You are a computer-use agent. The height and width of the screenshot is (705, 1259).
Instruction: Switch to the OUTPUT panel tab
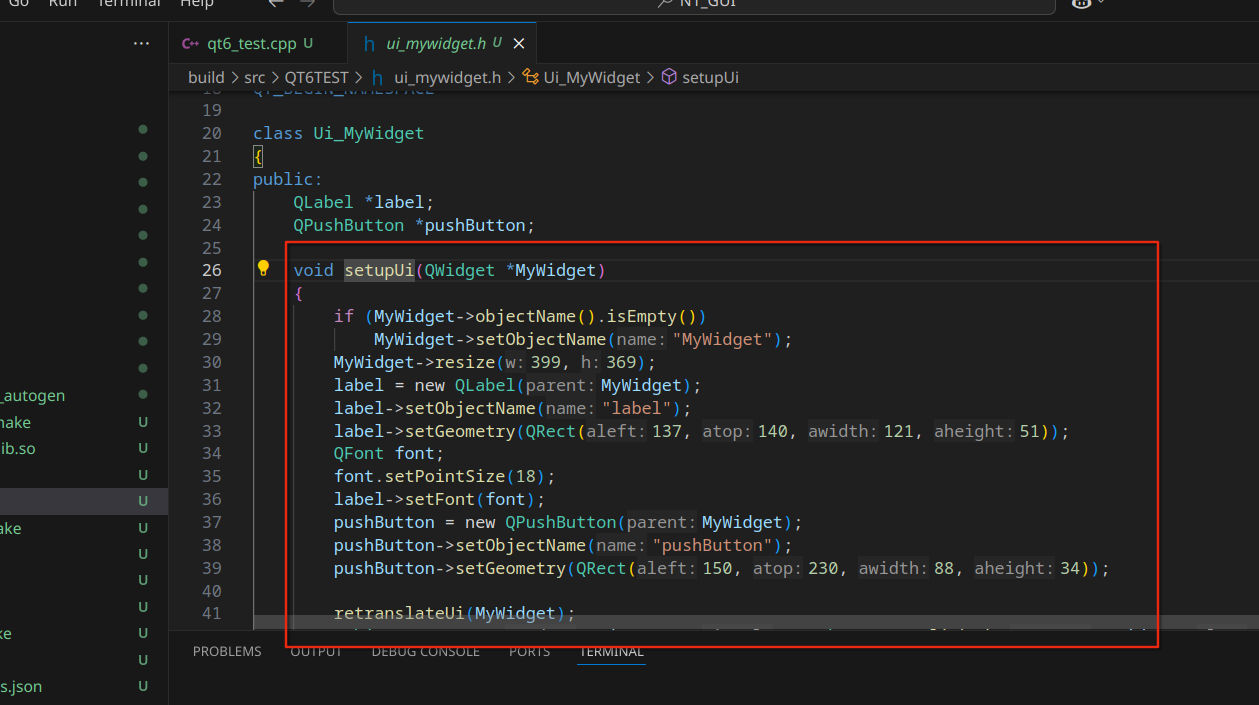tap(316, 651)
